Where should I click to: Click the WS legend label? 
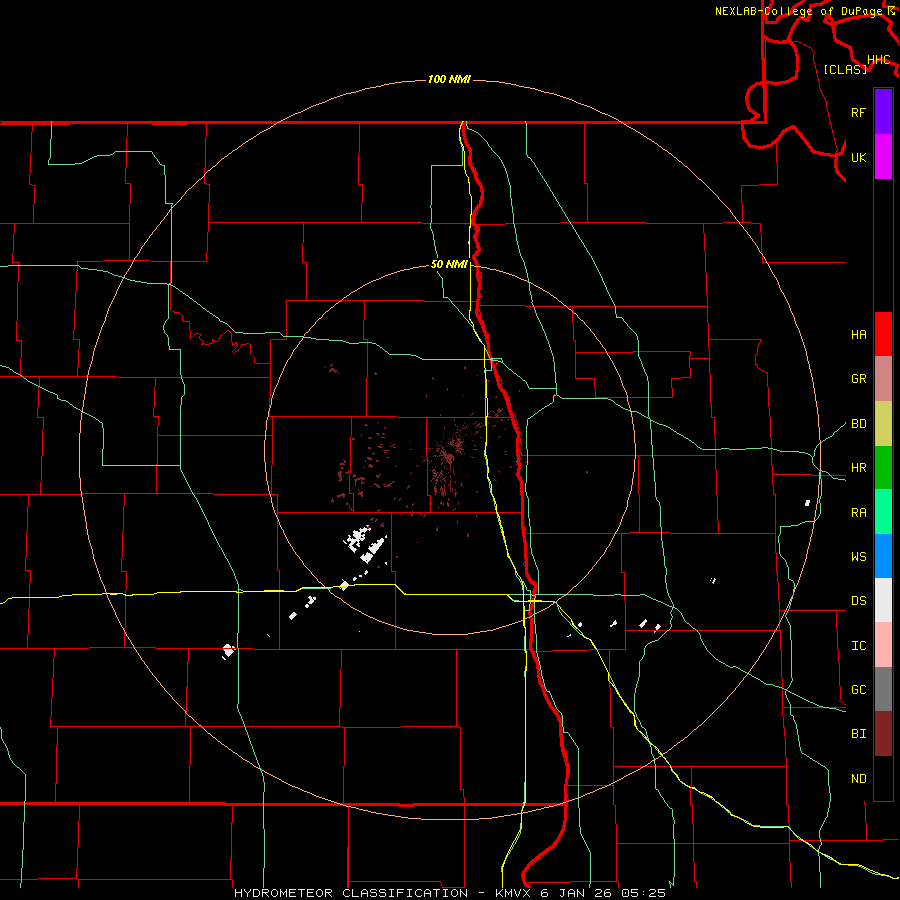pos(858,557)
